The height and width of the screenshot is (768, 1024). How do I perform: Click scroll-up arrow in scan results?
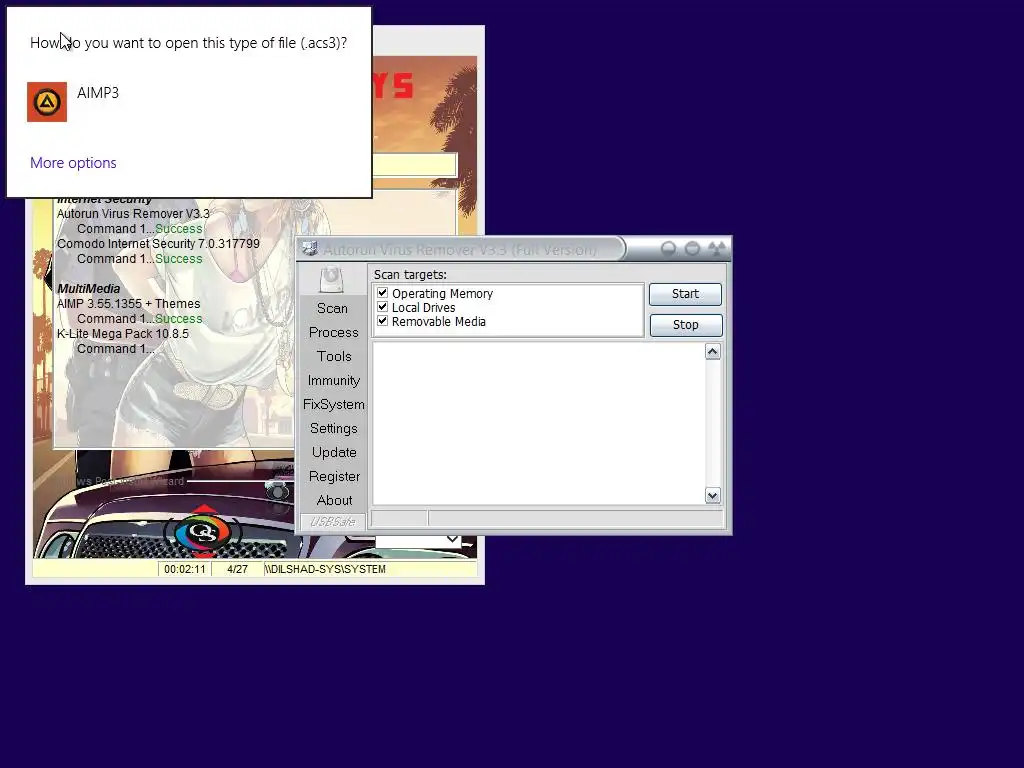click(712, 352)
